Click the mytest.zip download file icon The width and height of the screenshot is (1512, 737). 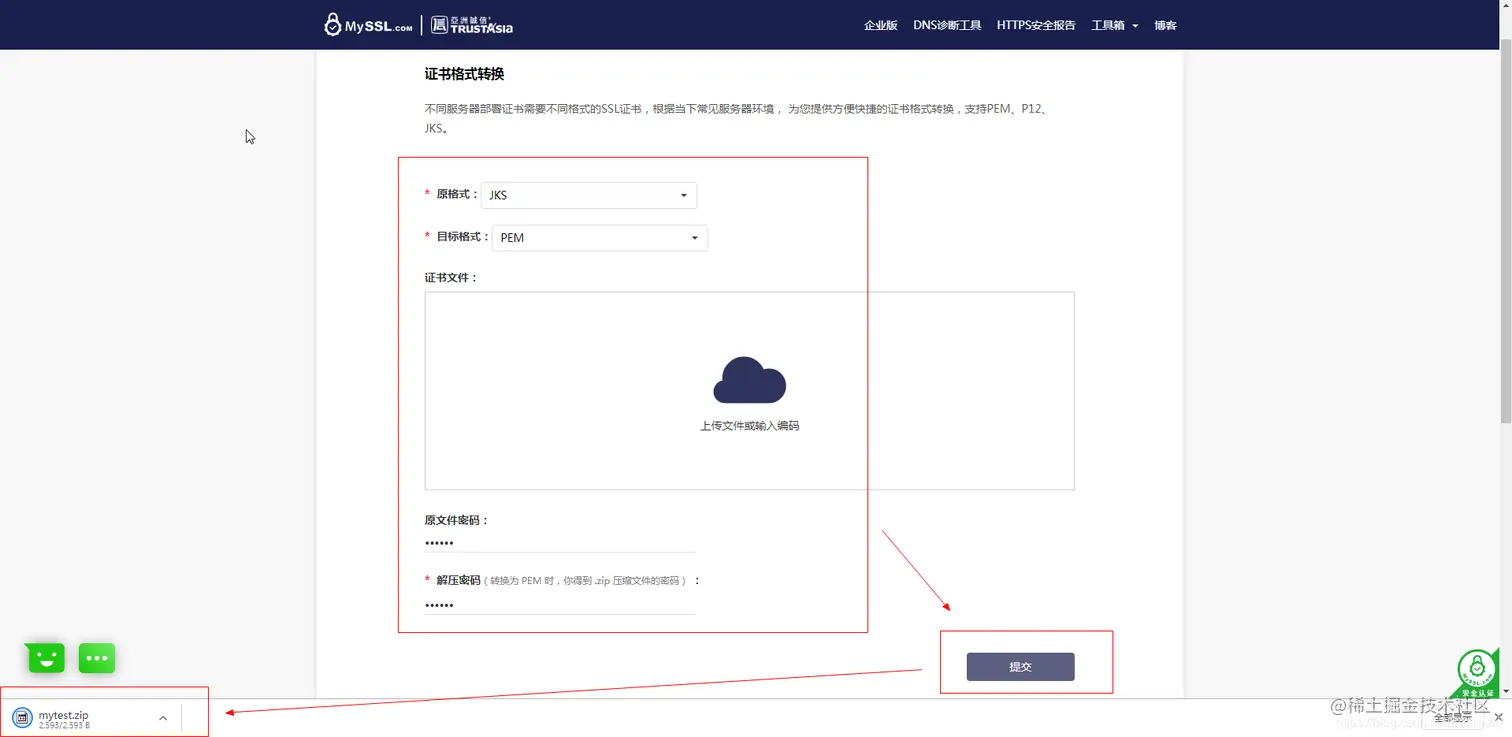[x=22, y=717]
